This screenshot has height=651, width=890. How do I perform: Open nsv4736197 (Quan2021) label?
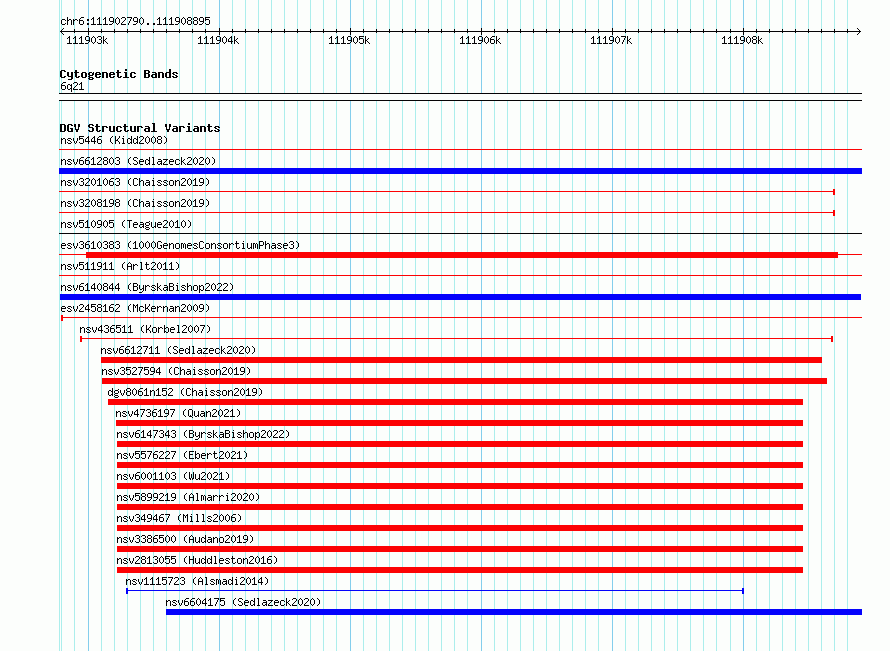178,413
